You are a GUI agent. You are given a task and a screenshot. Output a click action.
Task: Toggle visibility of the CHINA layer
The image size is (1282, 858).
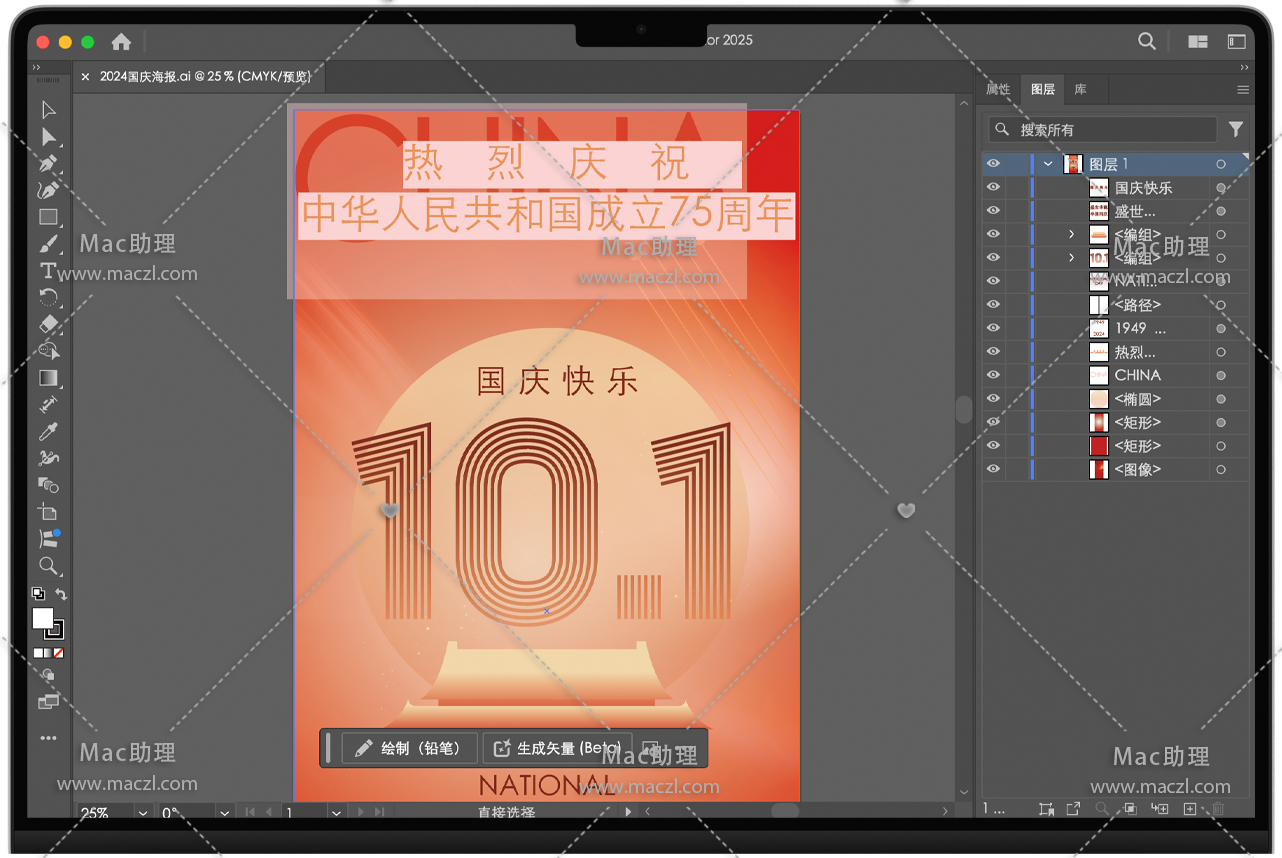(x=993, y=375)
